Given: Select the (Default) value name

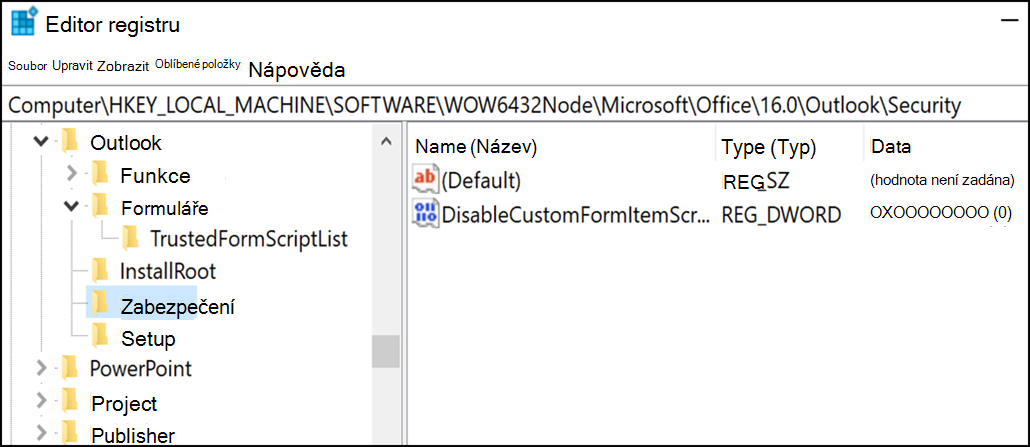Looking at the screenshot, I should [481, 181].
